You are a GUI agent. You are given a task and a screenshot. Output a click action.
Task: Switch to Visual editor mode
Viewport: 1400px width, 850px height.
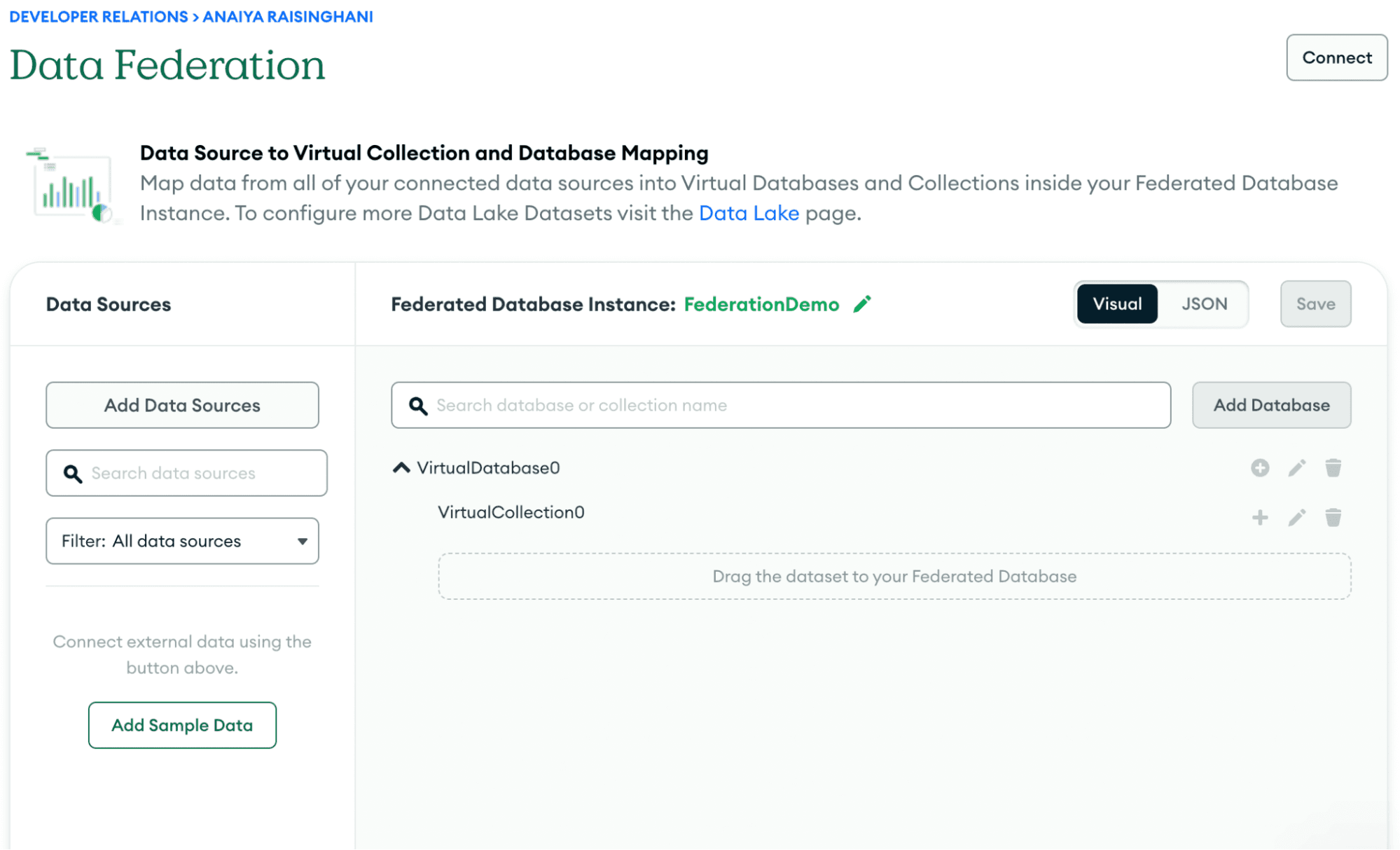click(1116, 304)
